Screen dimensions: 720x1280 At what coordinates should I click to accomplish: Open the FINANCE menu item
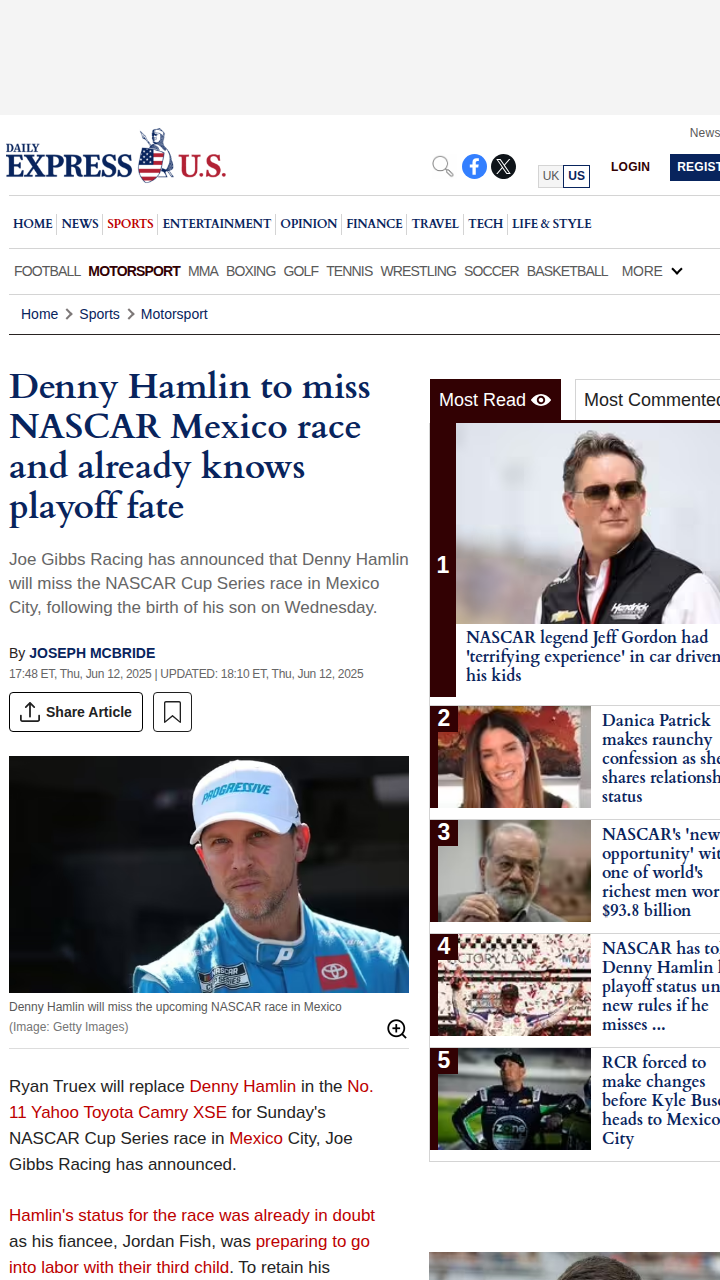375,223
